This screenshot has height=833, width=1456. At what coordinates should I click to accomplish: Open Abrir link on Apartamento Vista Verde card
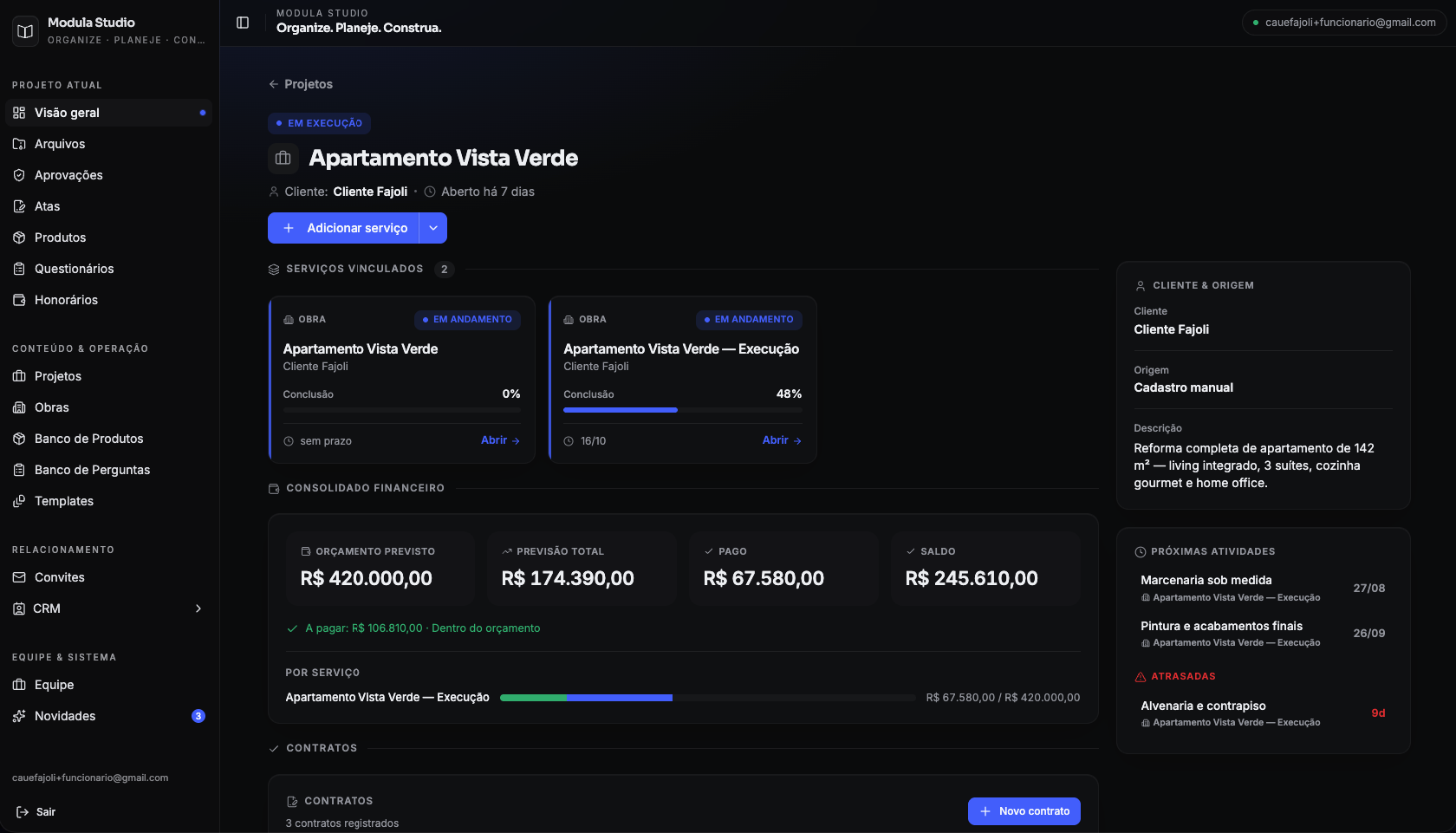pos(500,440)
